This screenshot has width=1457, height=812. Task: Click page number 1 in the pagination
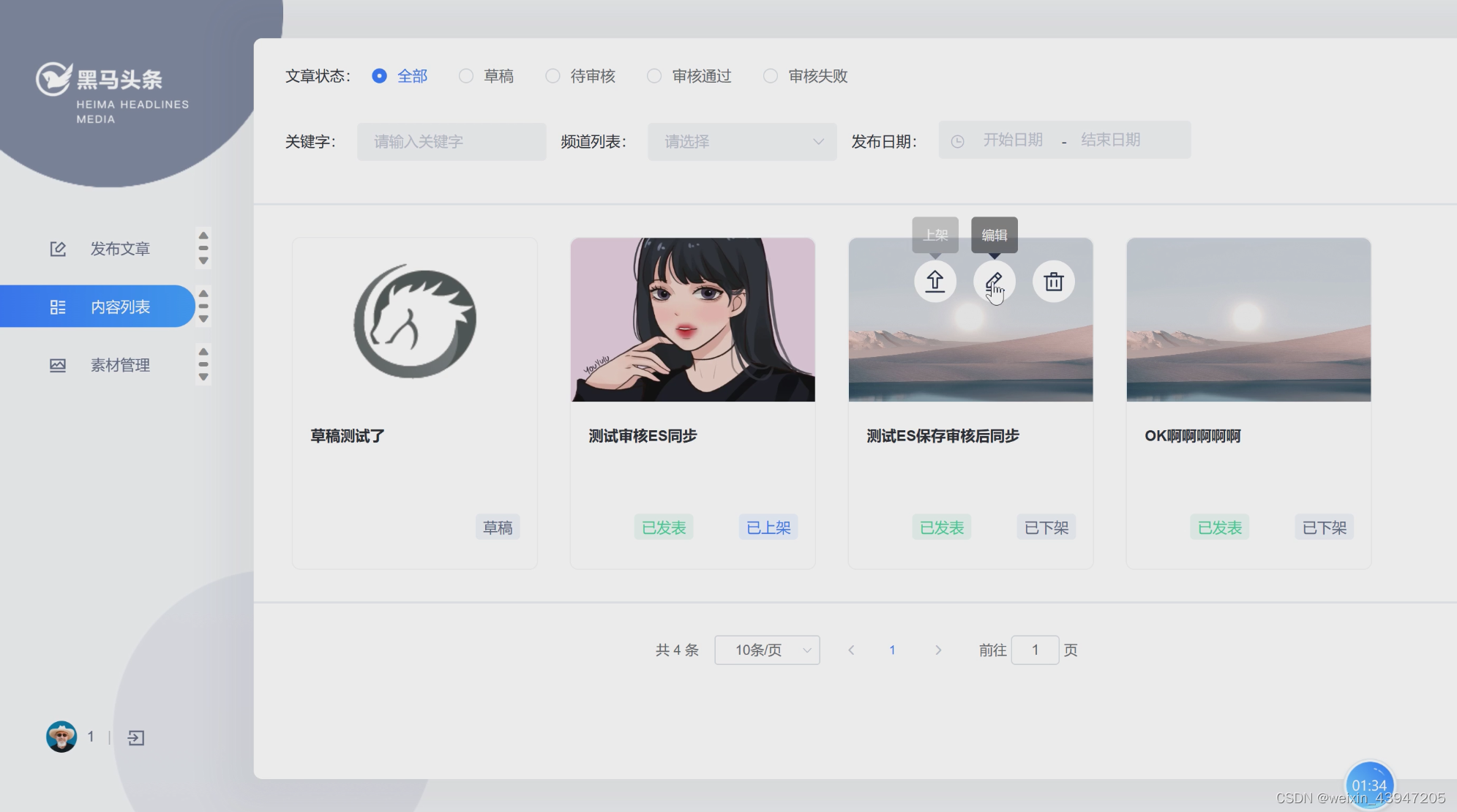point(892,650)
